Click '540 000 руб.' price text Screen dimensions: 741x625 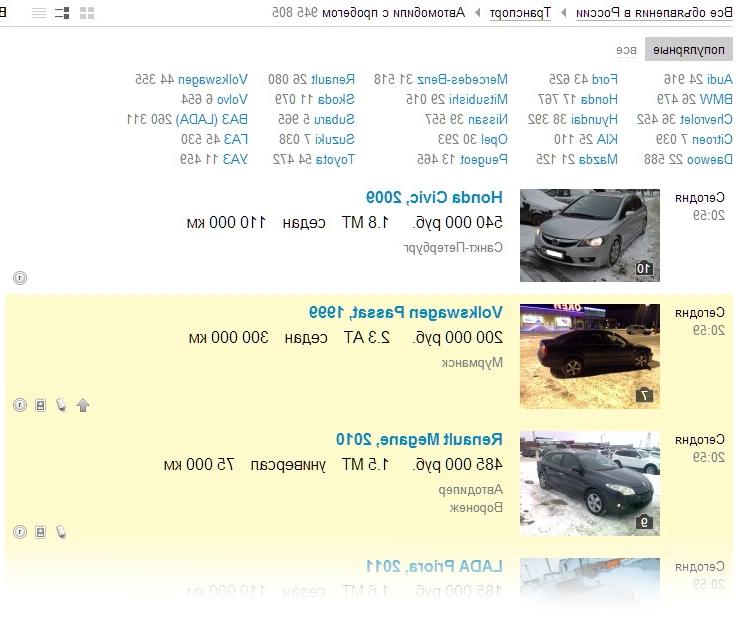[458, 223]
